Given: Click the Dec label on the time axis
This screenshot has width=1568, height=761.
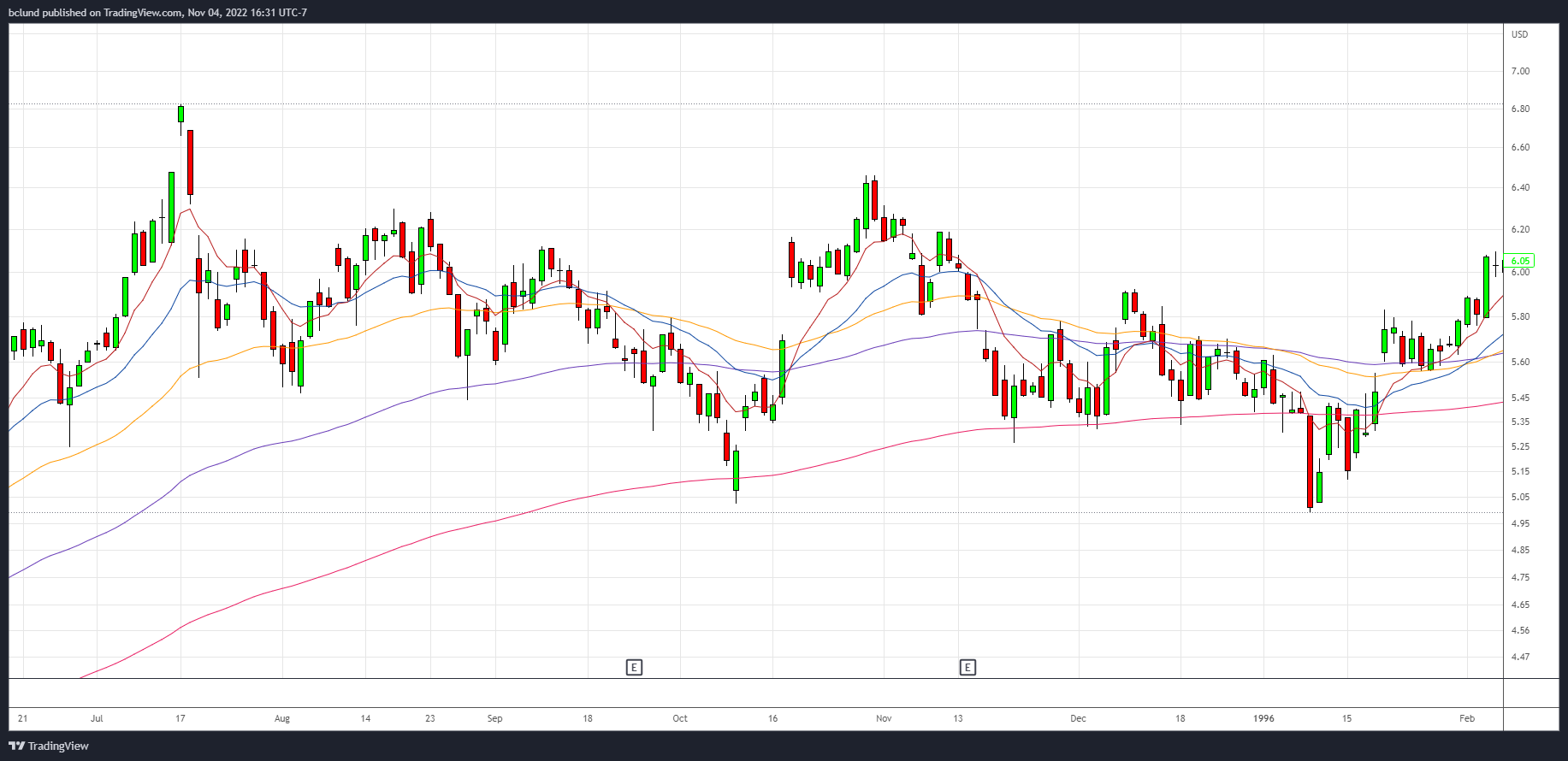Looking at the screenshot, I should coord(1078,718).
